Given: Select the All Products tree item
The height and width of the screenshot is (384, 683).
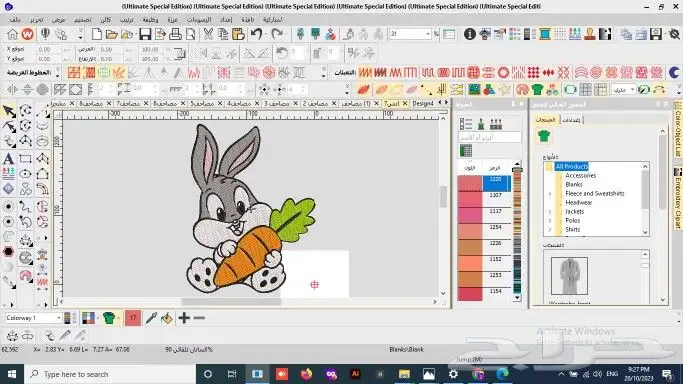Looking at the screenshot, I should (x=571, y=166).
